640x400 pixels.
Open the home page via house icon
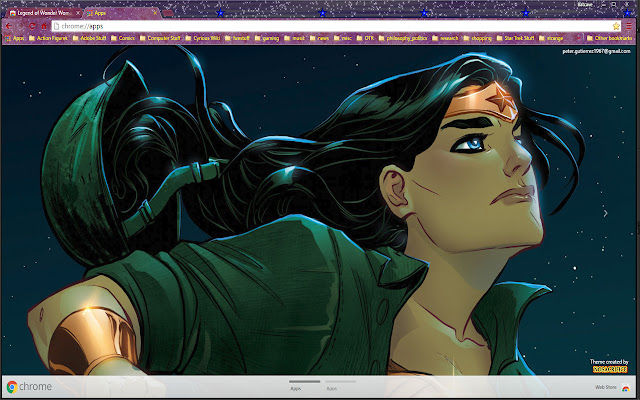click(44, 26)
